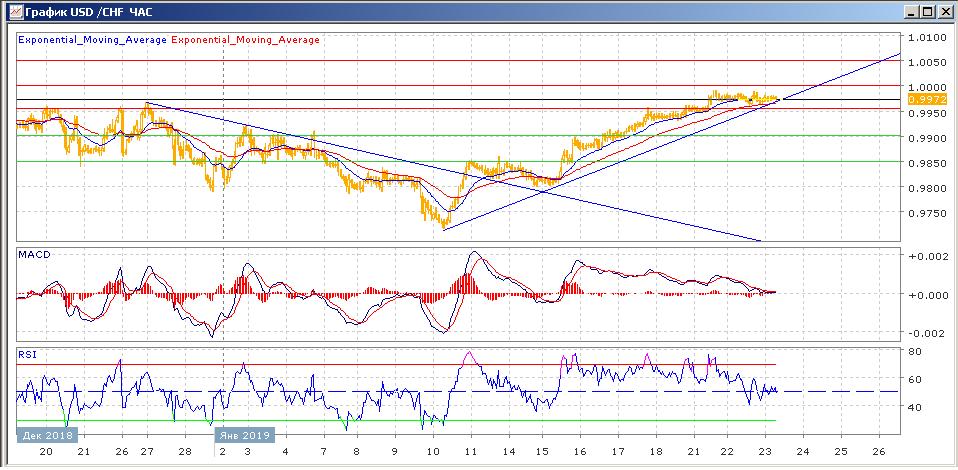
Task: Click the 40 level on RSI axis
Action: point(916,406)
